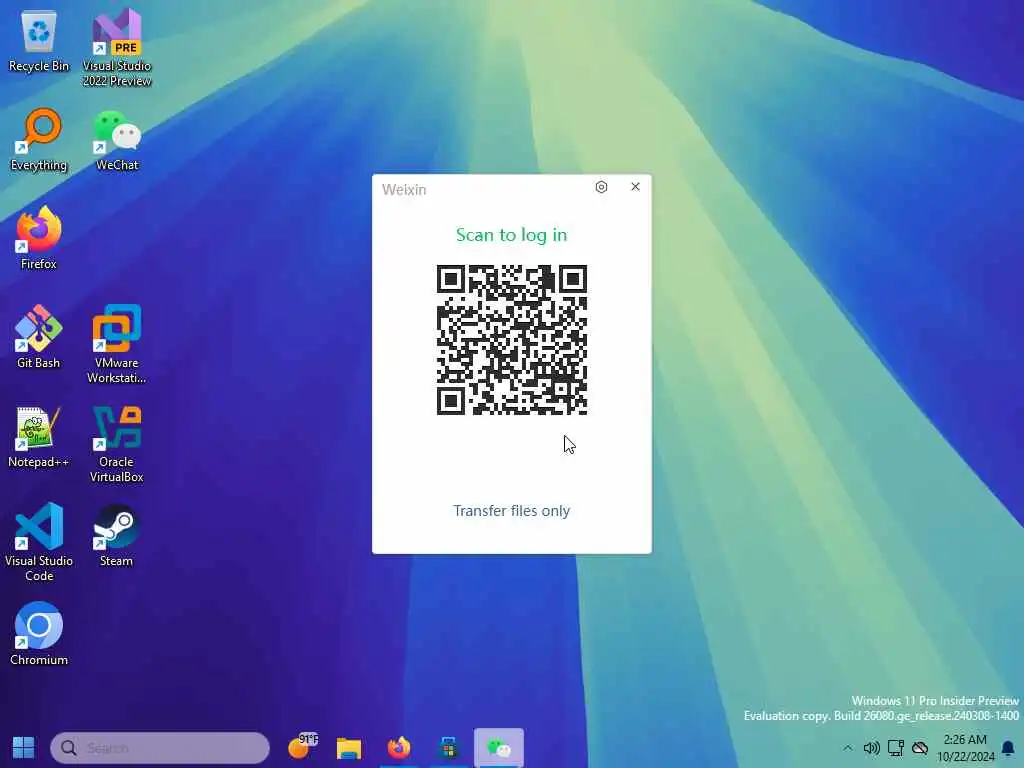1024x768 pixels.
Task: Select the Git Bash desktop shortcut
Action: pyautogui.click(x=39, y=337)
